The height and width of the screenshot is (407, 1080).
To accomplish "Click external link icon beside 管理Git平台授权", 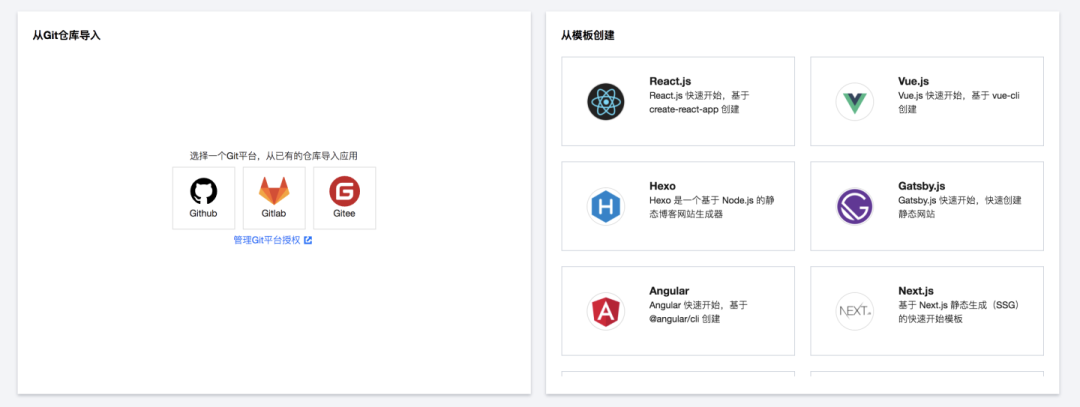I will pyautogui.click(x=308, y=240).
